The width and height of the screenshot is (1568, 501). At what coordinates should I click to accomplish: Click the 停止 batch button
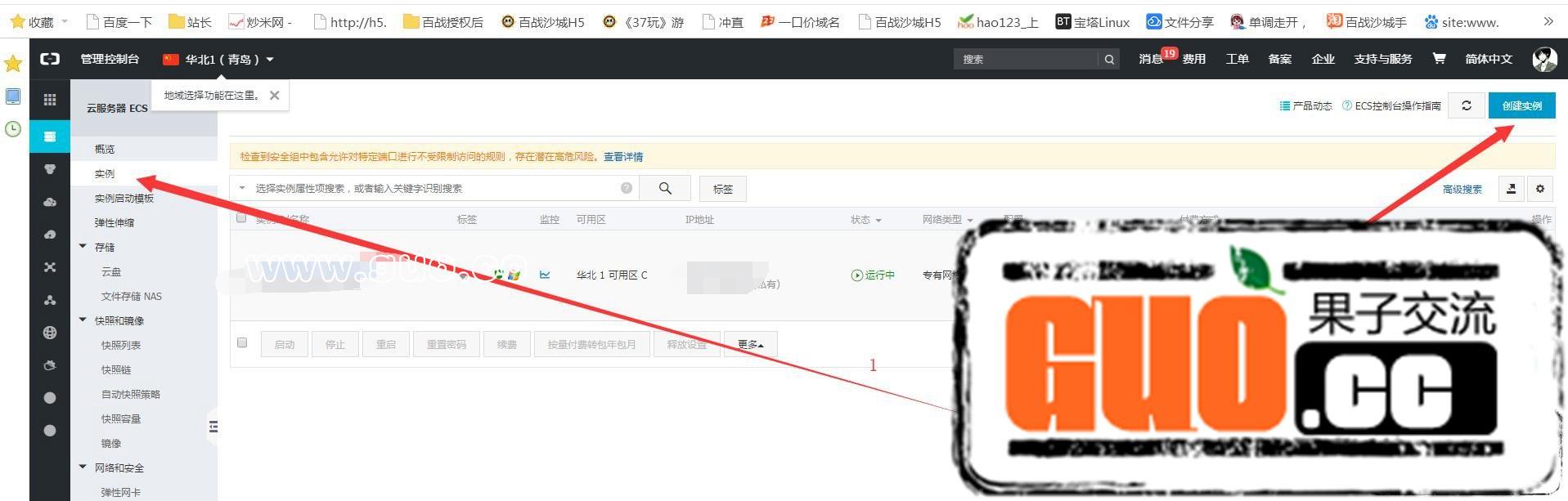click(x=335, y=344)
